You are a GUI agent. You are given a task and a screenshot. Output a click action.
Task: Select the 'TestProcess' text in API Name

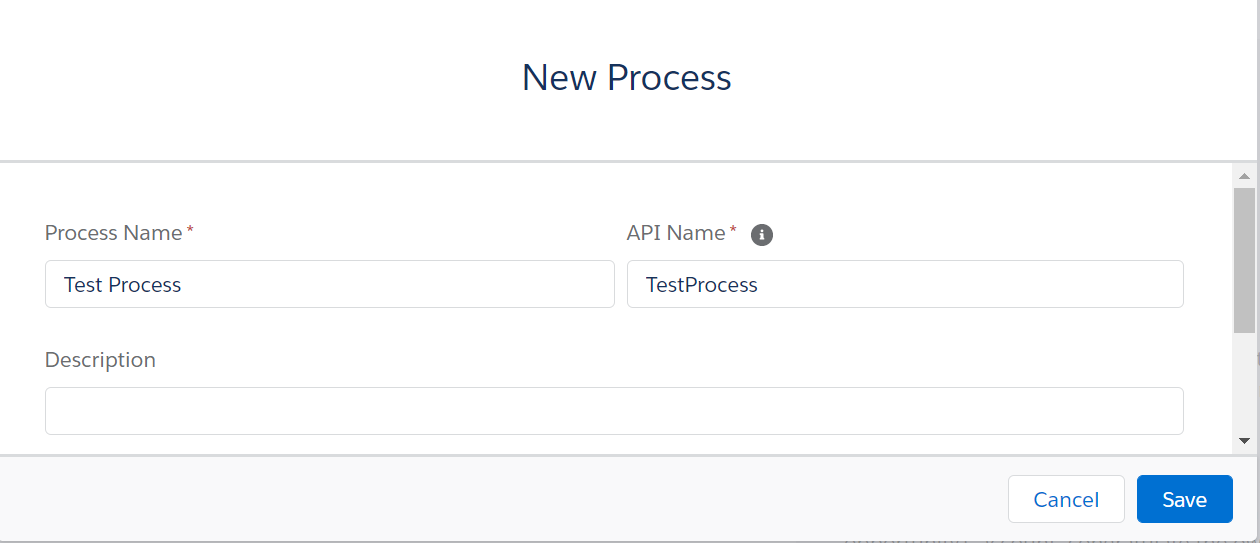tap(702, 285)
